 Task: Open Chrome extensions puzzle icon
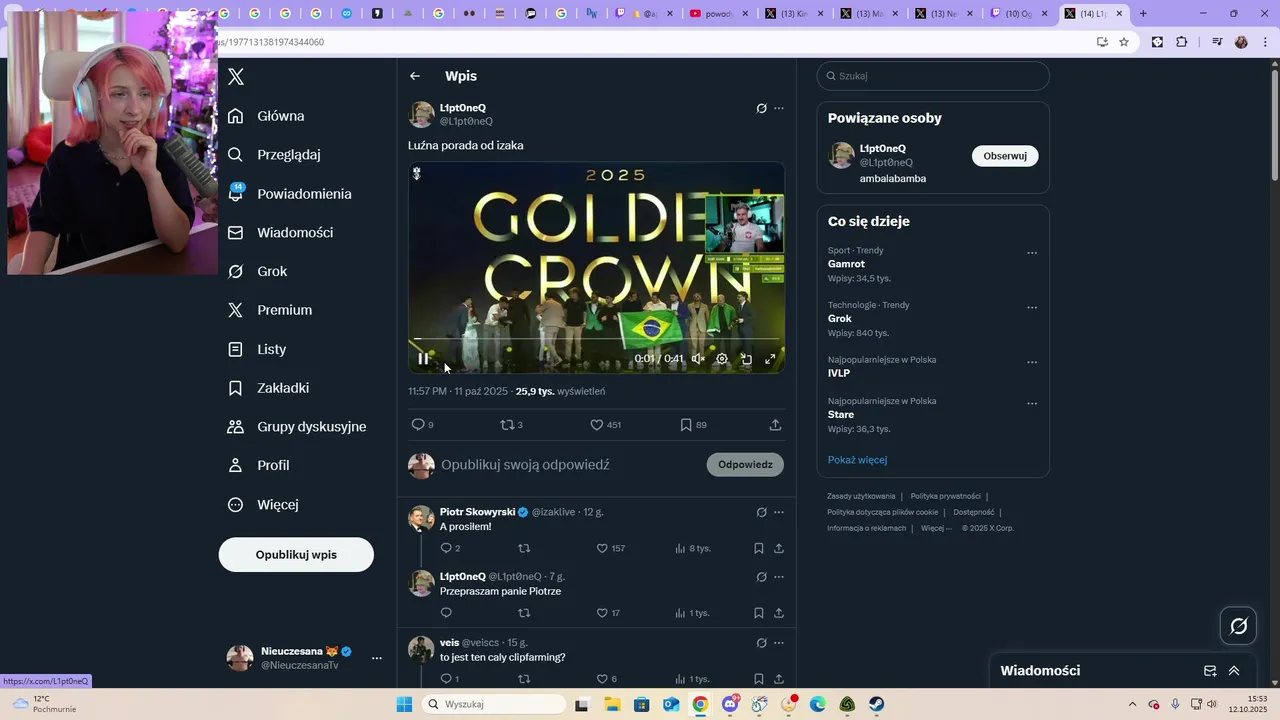1182,42
